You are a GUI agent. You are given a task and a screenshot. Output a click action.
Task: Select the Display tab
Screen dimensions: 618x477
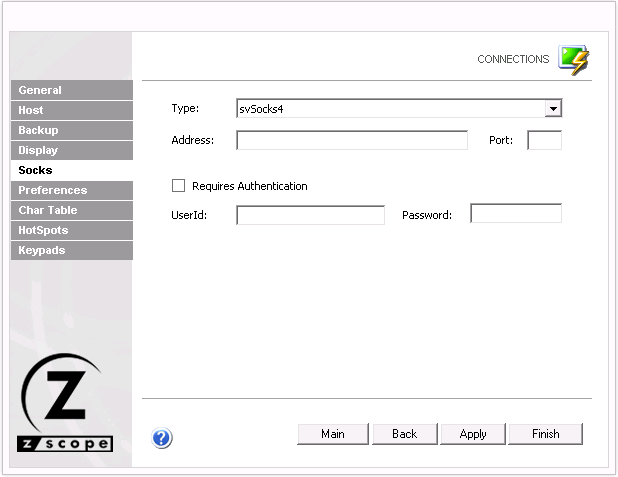tap(72, 151)
